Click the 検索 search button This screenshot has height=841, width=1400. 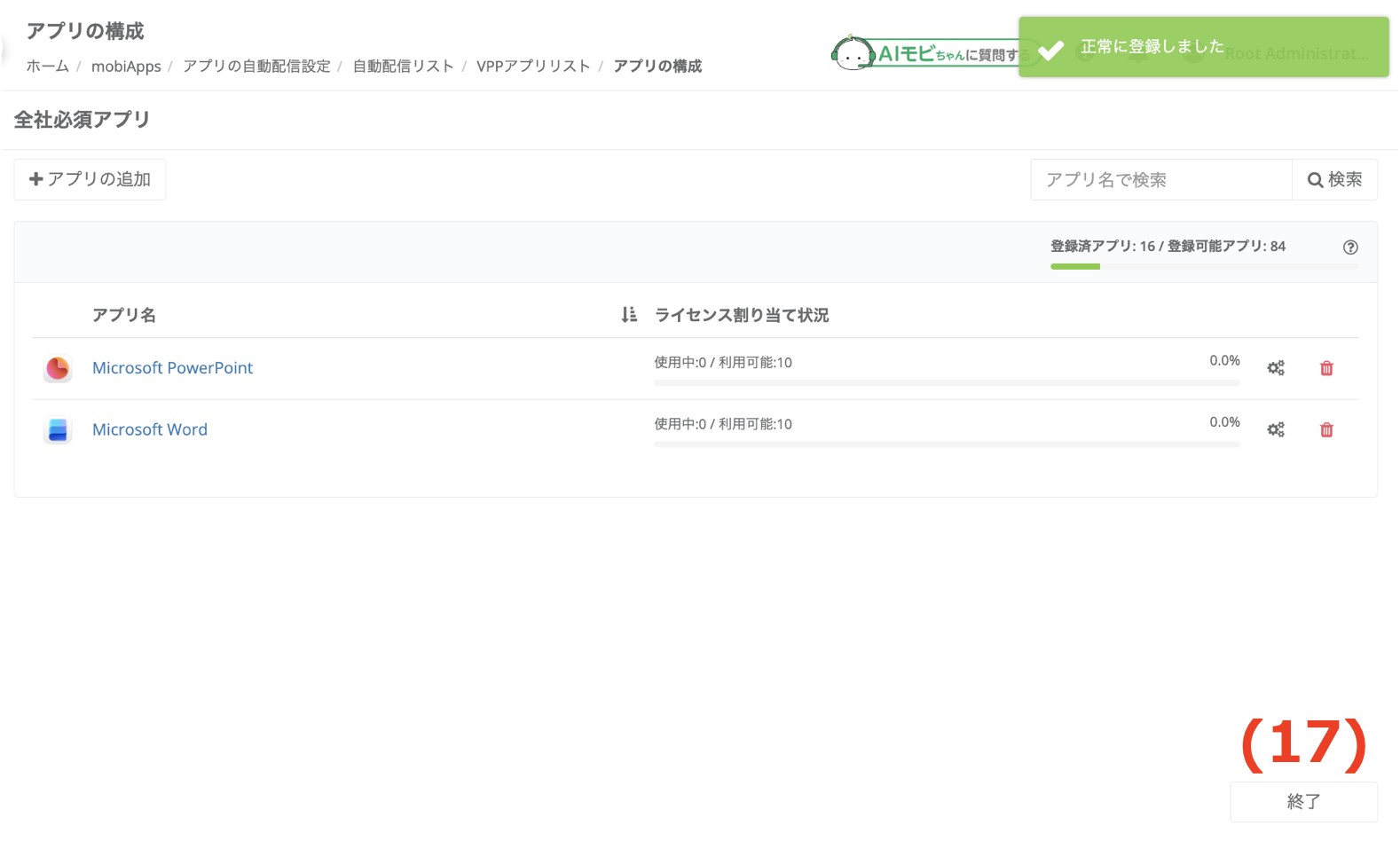tap(1334, 179)
